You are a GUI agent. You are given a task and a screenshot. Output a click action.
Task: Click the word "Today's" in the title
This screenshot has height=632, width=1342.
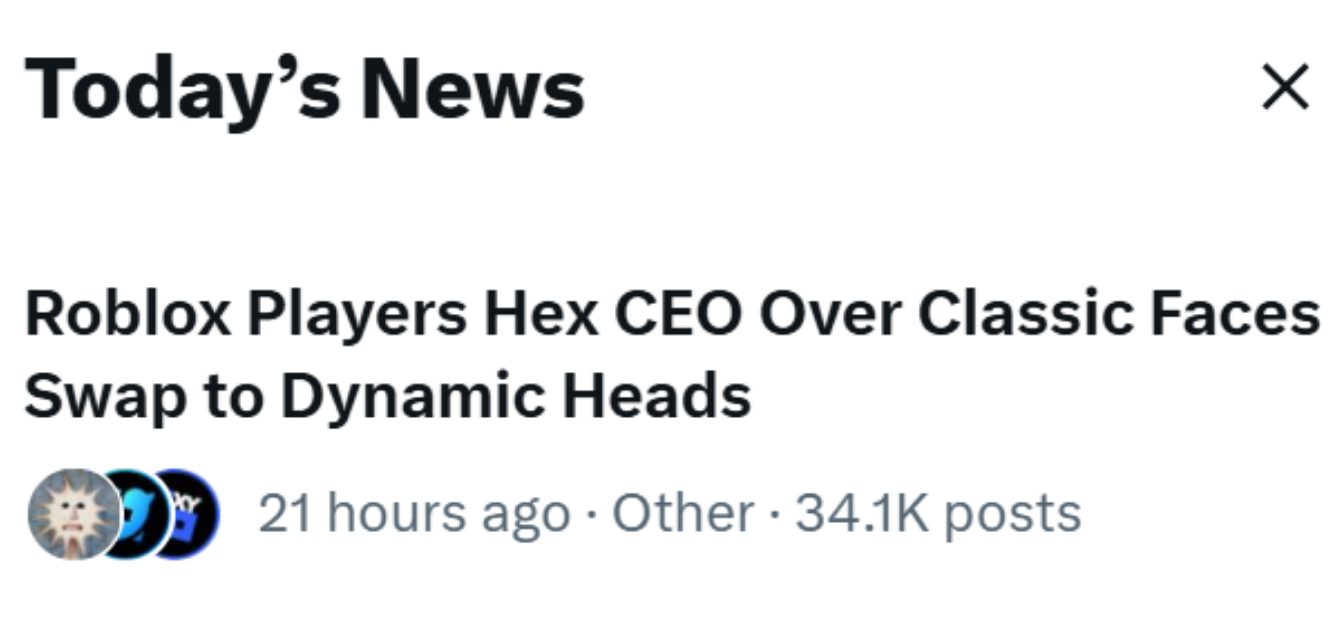183,90
